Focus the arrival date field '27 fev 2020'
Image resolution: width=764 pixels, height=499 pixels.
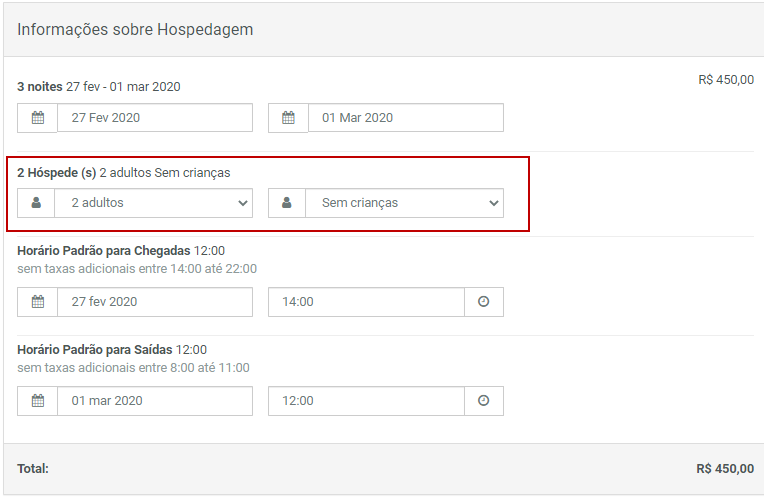coord(155,302)
